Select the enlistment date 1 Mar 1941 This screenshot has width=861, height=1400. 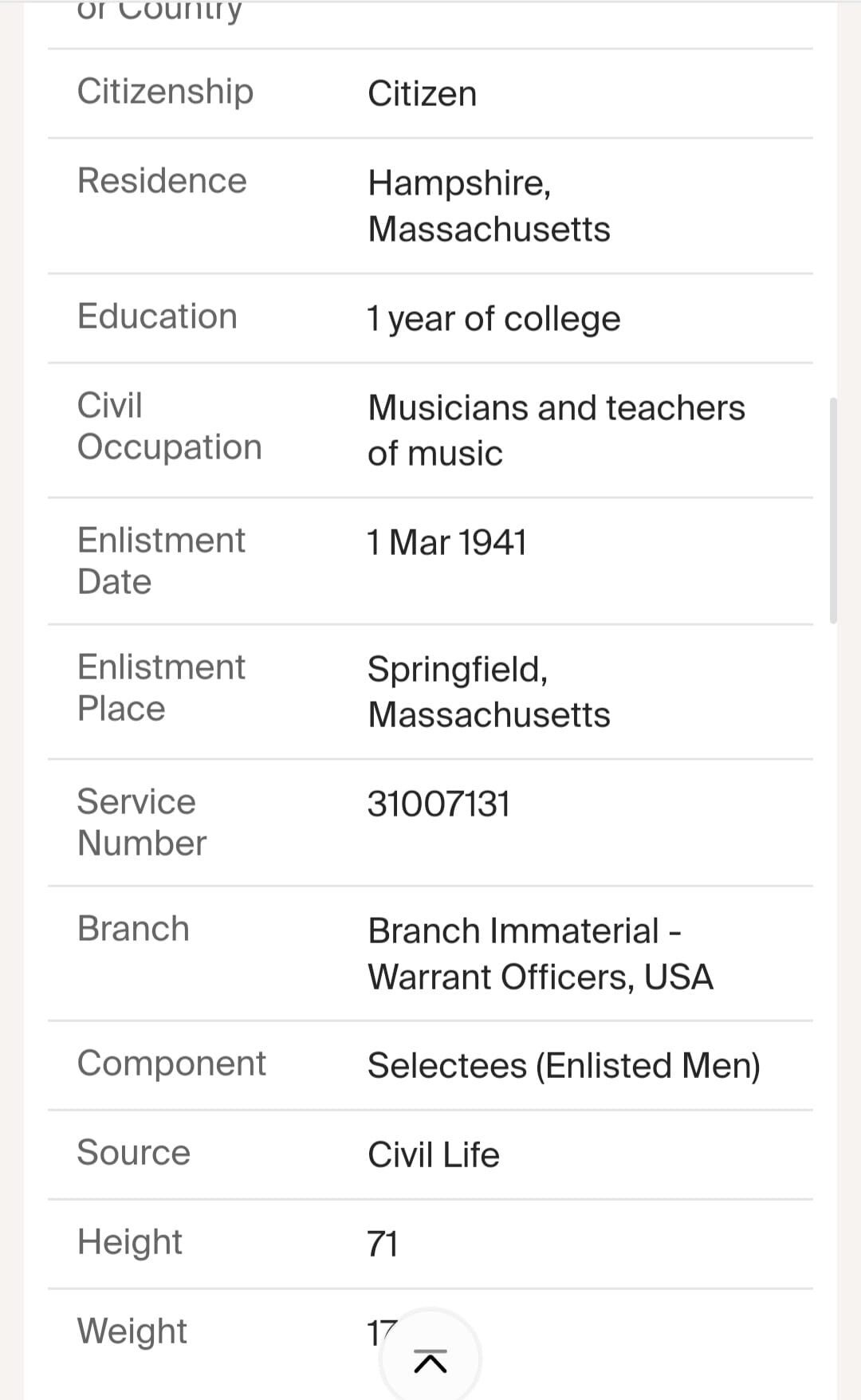tap(446, 543)
